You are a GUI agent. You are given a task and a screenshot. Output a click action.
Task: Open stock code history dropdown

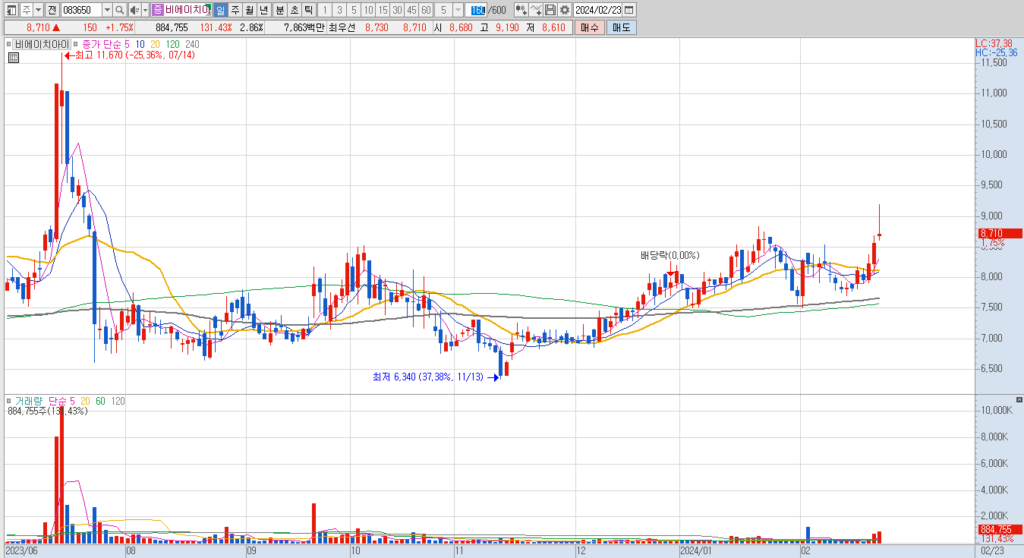[x=107, y=10]
